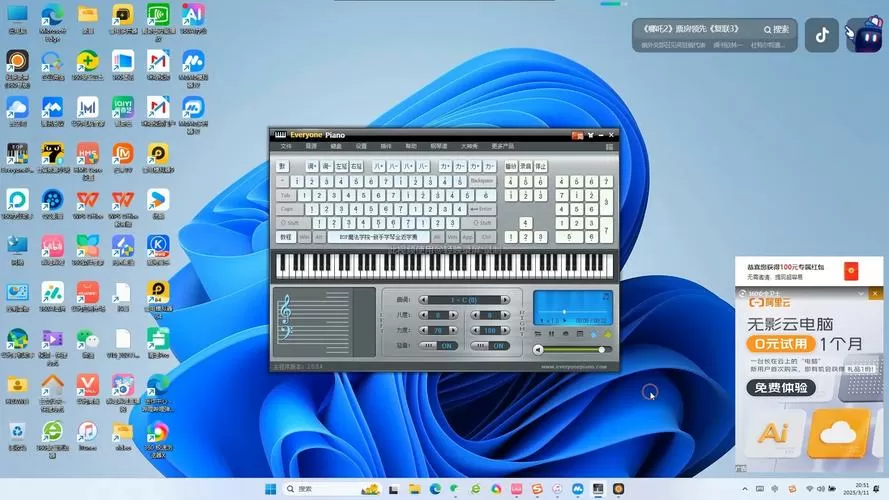This screenshot has width=889, height=500.
Task: Click the 右延 right sustain button
Action: tap(356, 166)
